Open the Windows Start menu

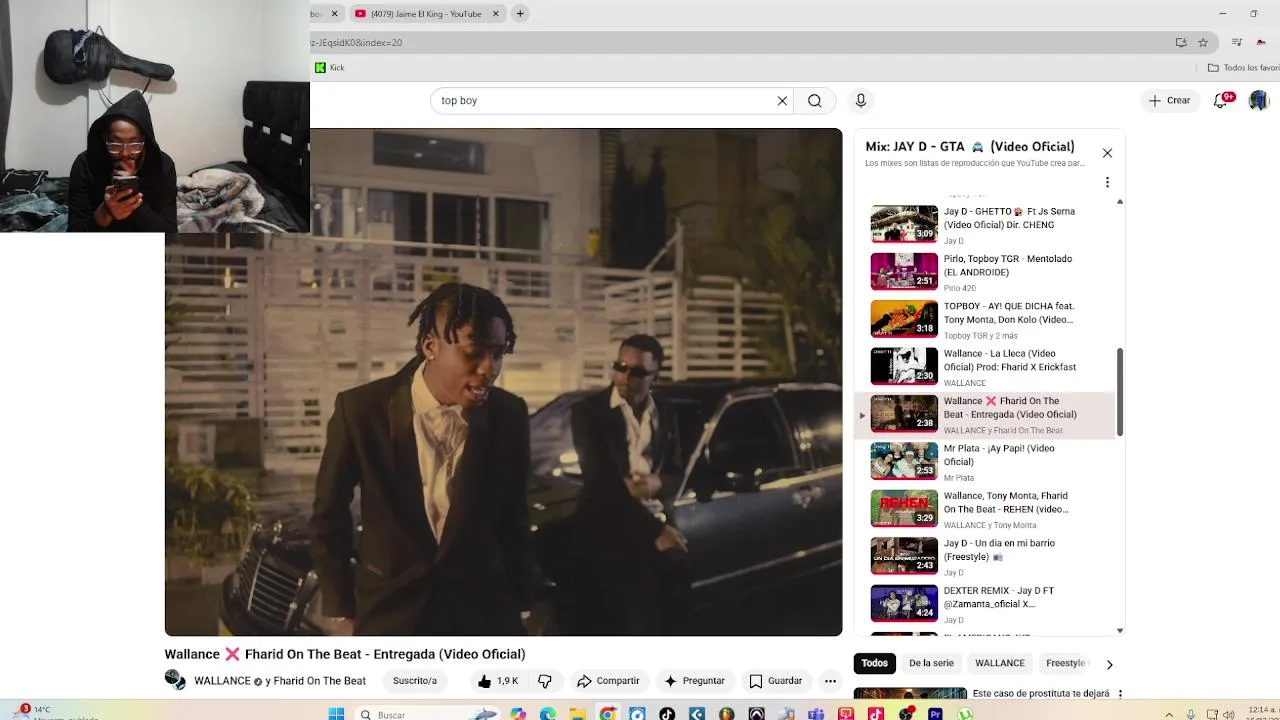[x=337, y=714]
